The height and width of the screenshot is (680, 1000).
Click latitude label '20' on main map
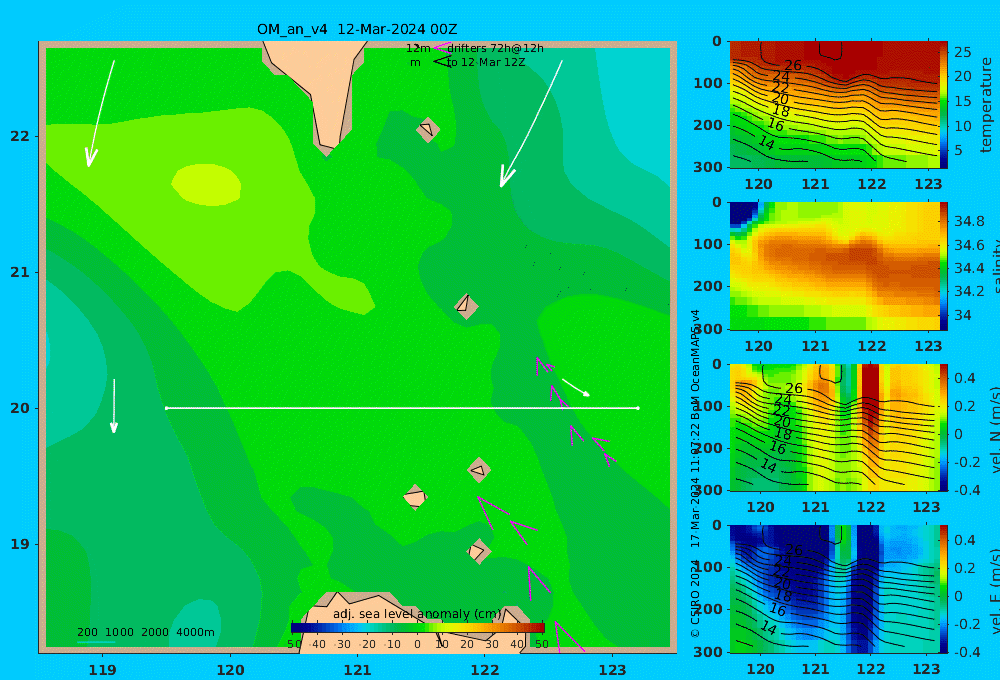click(x=20, y=408)
